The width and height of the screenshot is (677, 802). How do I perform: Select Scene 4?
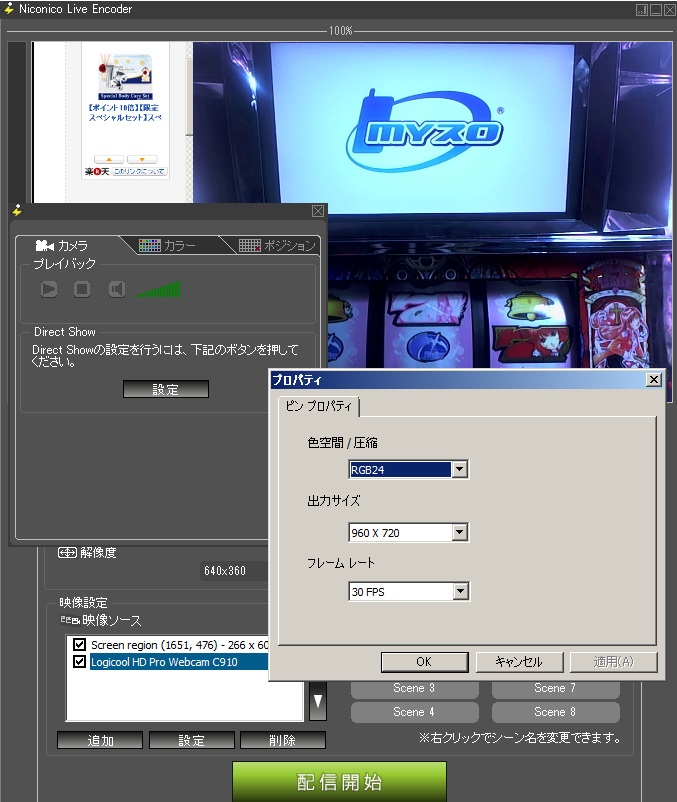415,712
